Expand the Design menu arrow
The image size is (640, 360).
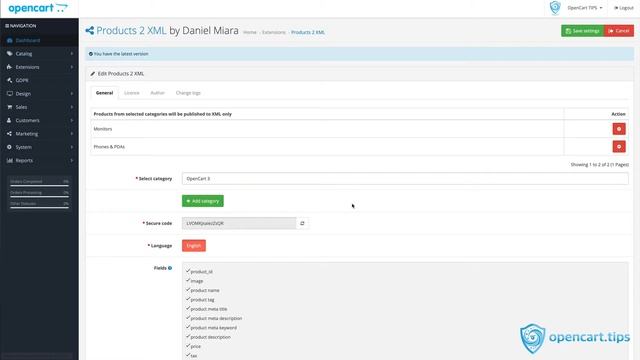coord(72,94)
